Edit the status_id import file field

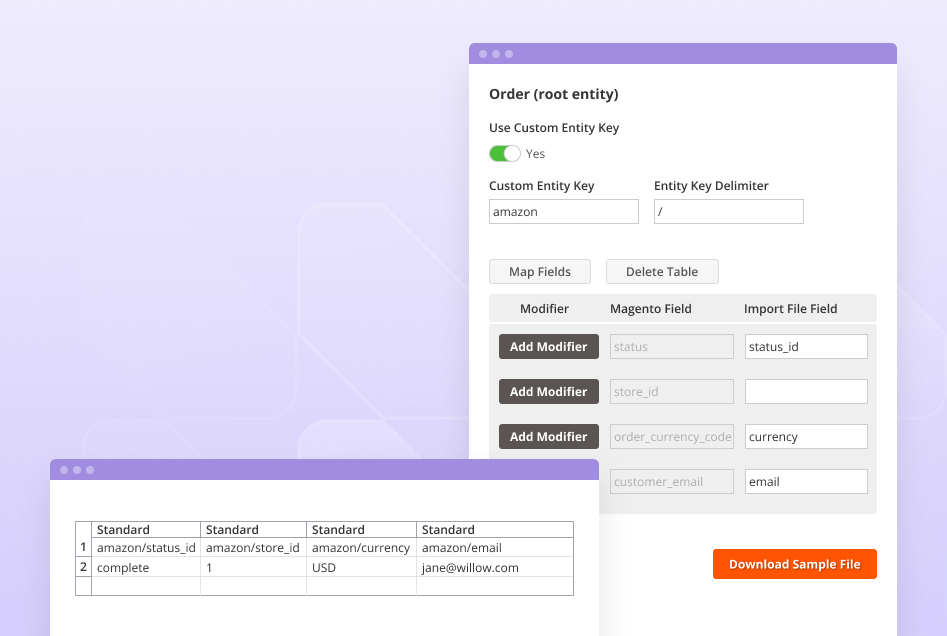tap(805, 346)
